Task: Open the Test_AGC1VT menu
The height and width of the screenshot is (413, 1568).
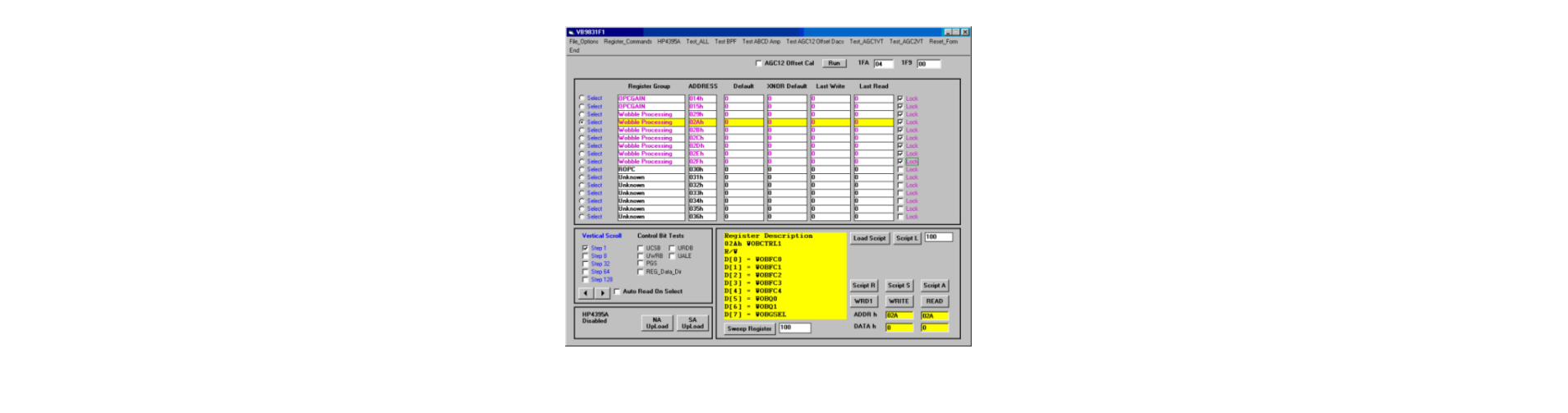Action: click(867, 41)
